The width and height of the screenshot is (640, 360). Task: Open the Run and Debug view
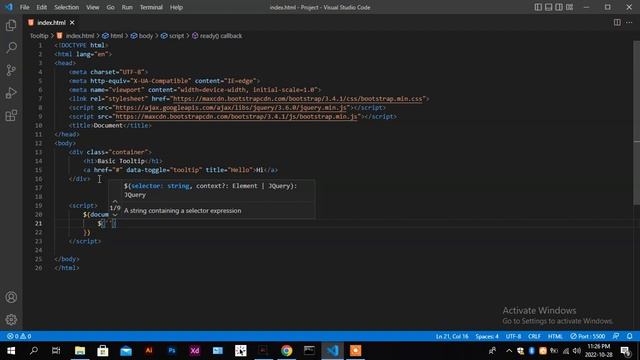11,93
